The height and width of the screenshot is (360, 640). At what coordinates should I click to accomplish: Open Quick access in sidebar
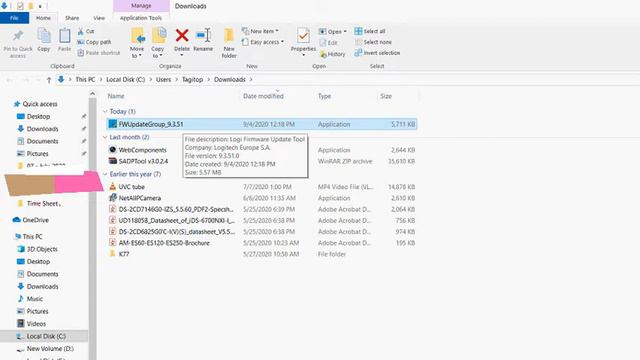point(40,104)
